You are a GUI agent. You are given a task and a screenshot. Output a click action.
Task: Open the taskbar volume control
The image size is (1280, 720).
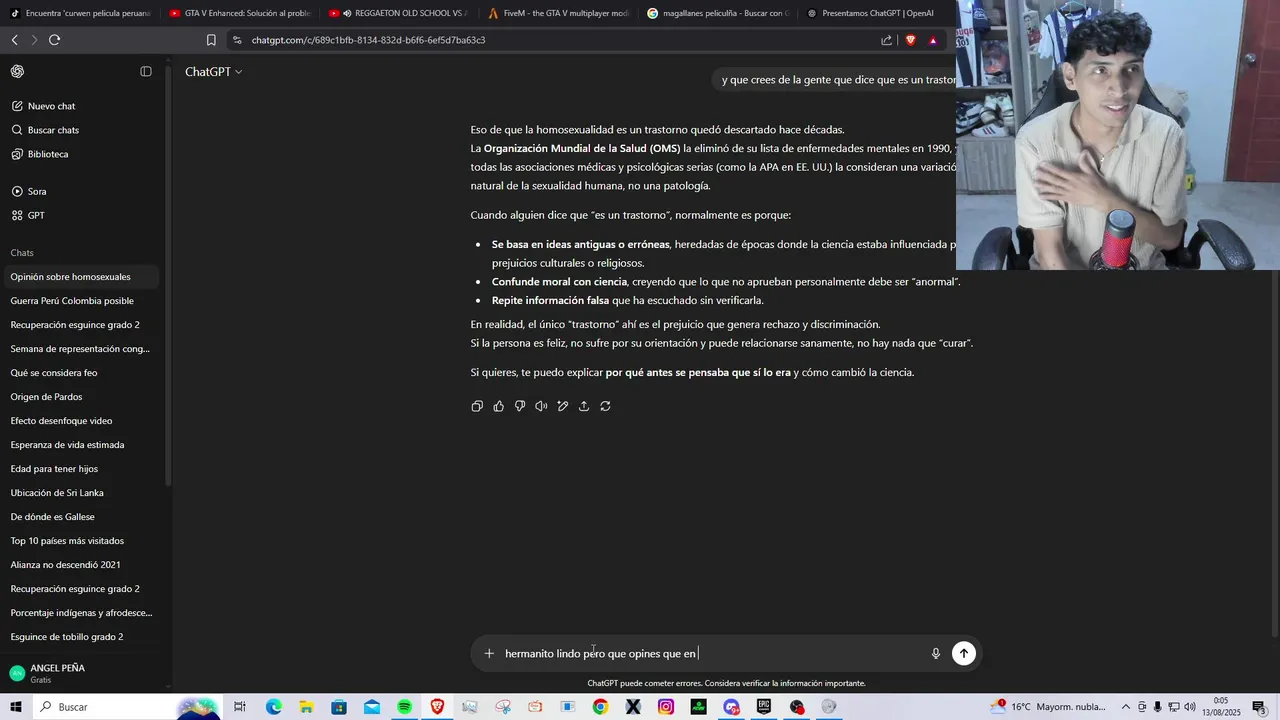point(1190,707)
